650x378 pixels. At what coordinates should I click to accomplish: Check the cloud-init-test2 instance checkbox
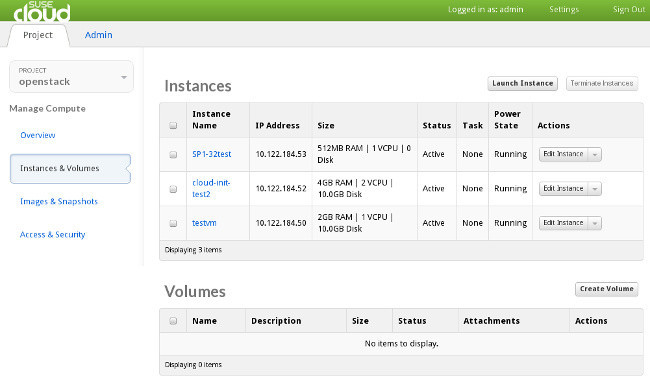point(173,189)
